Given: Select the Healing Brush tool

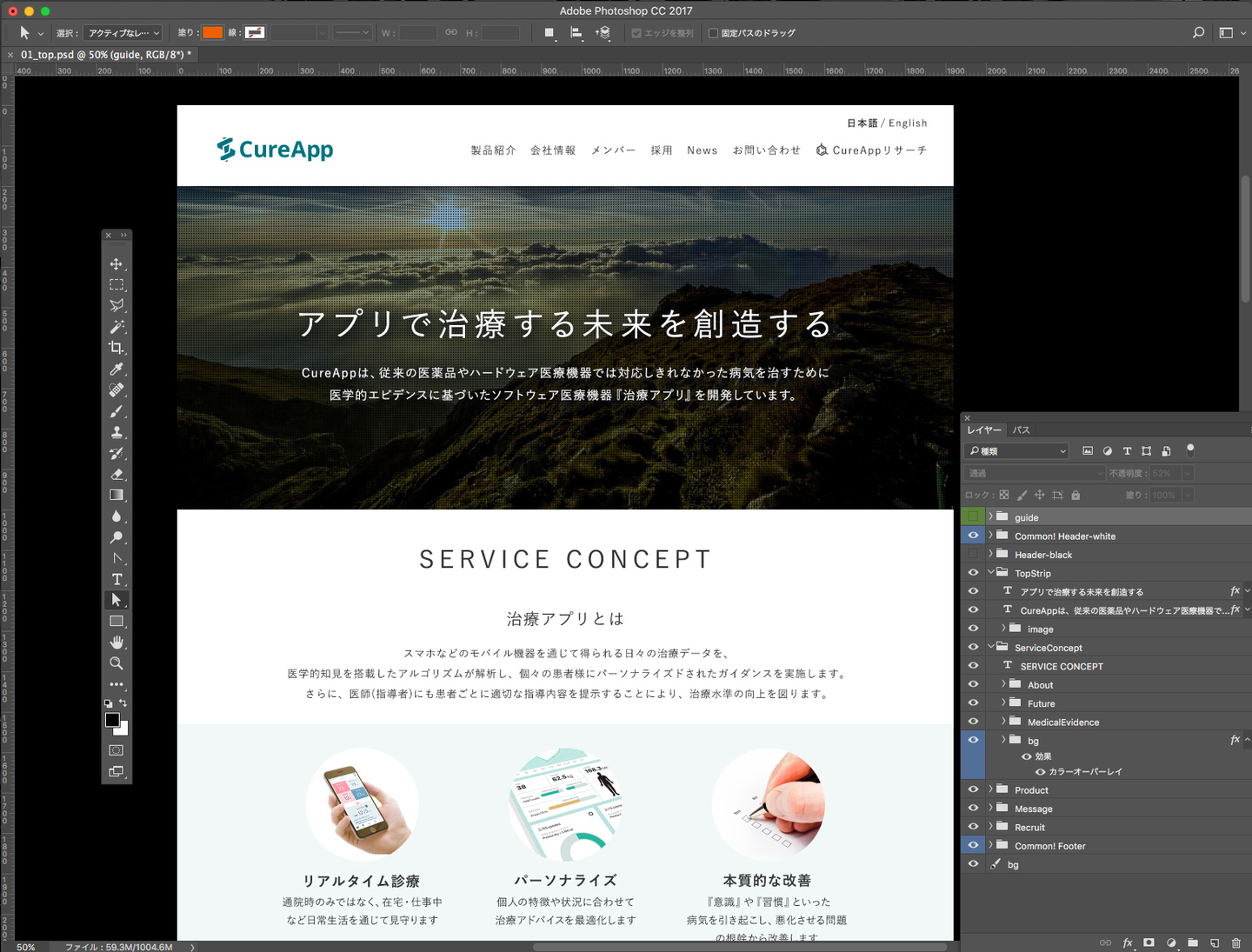Looking at the screenshot, I should click(x=117, y=389).
